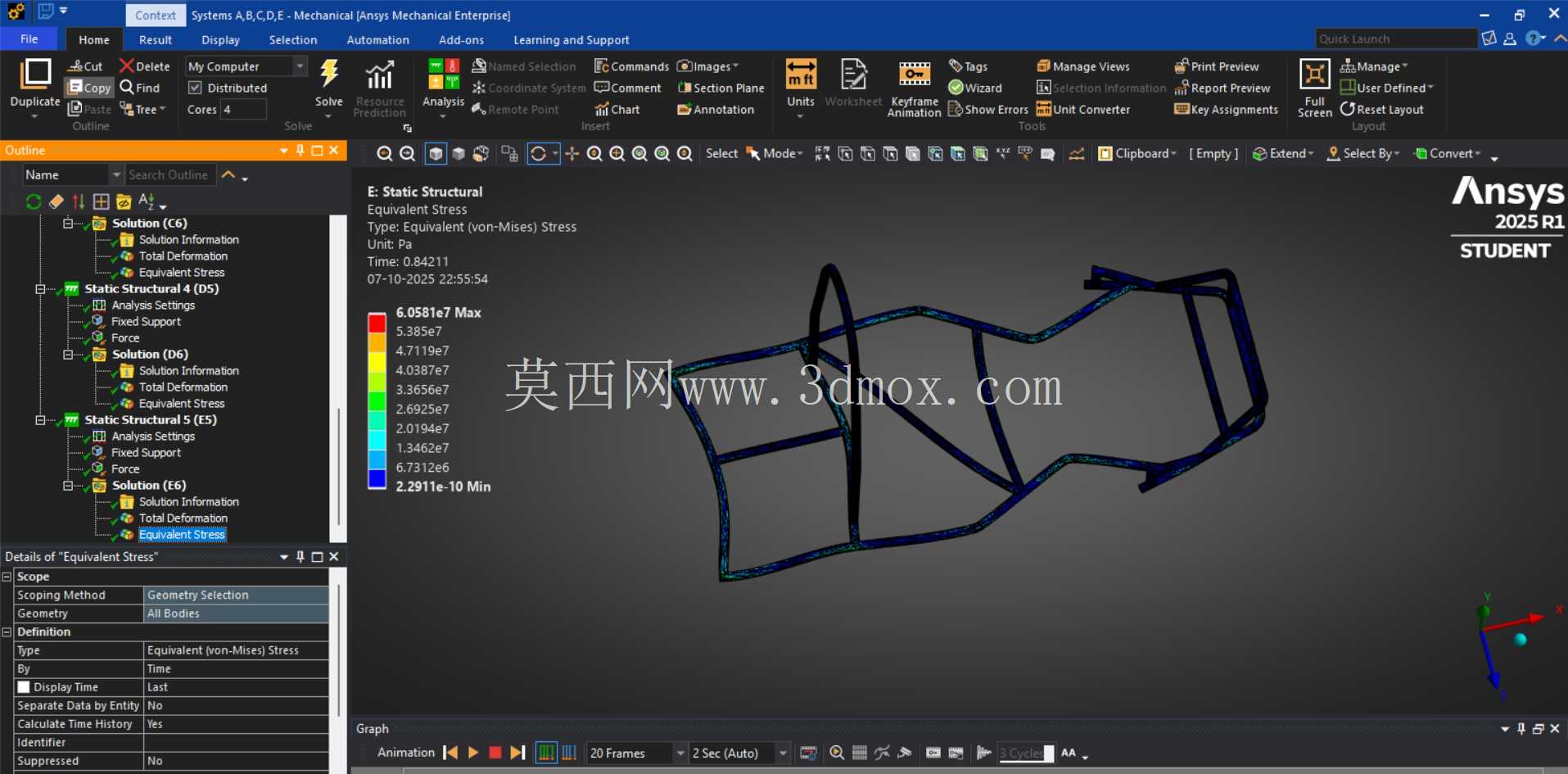Toggle Distributed animation frames mode
The height and width of the screenshot is (774, 1568).
point(545,752)
